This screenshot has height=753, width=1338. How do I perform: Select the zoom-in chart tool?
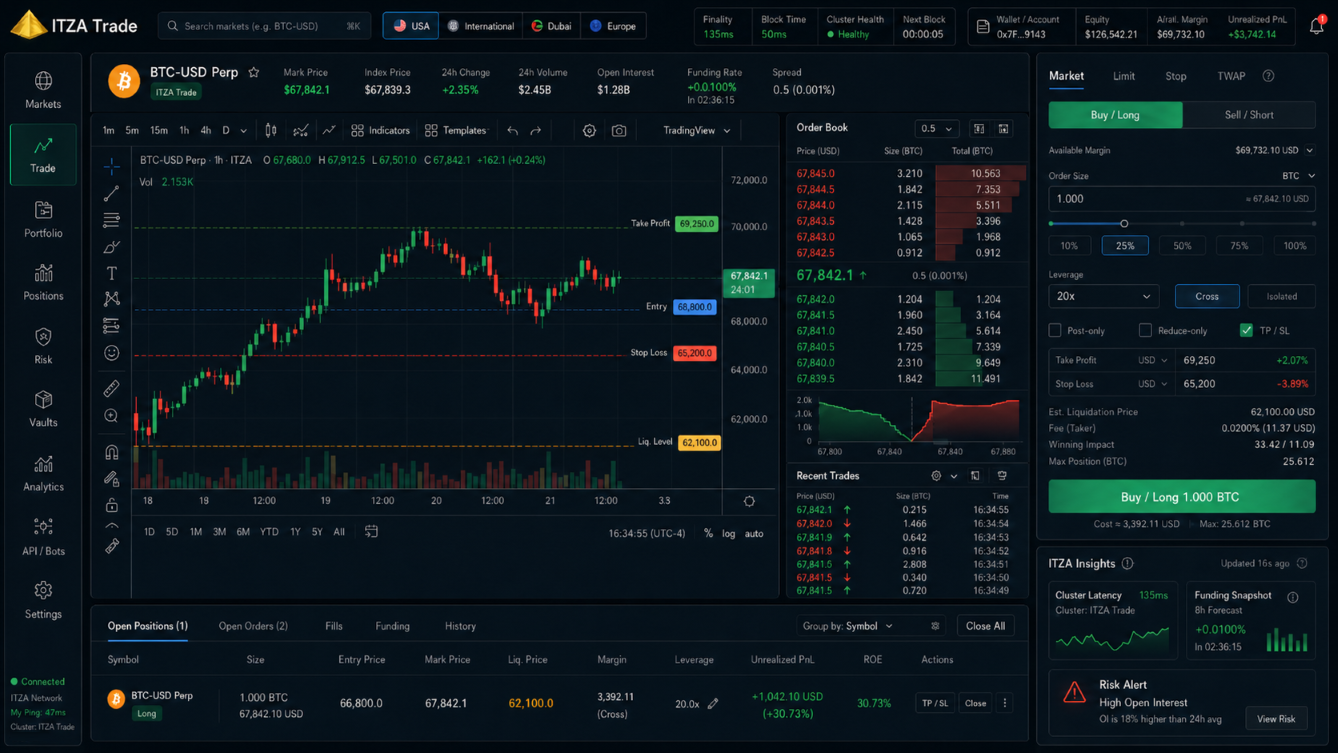point(111,416)
